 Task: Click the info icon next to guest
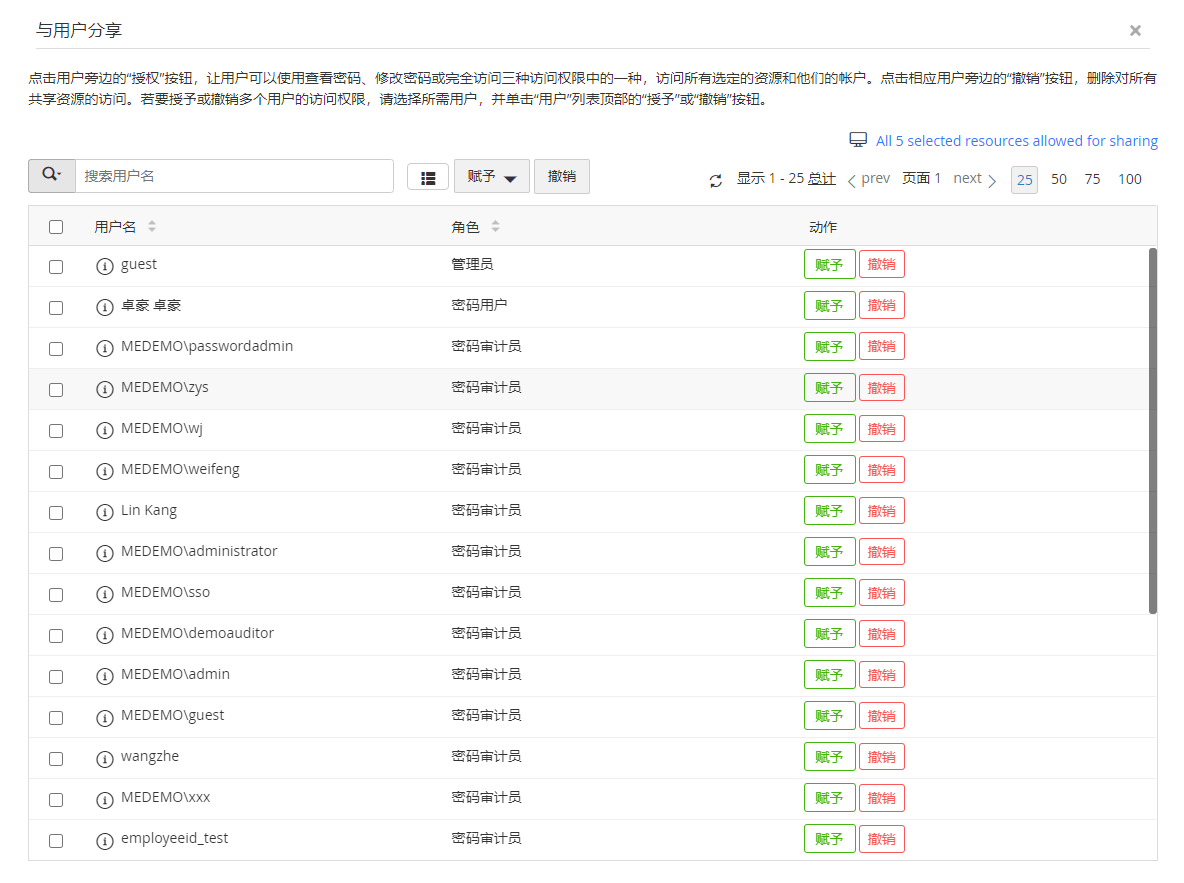click(x=104, y=266)
